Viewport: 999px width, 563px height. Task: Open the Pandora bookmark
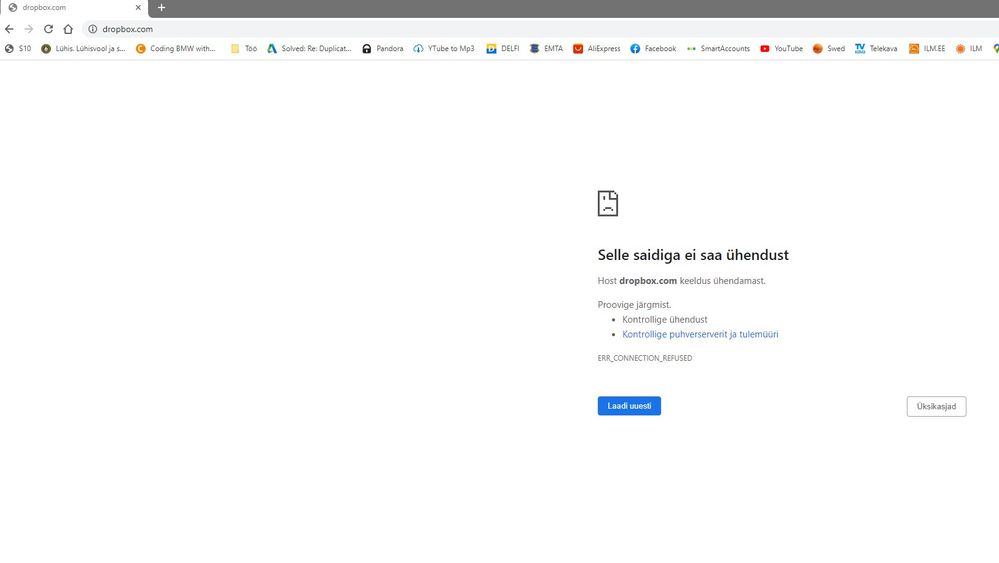pyautogui.click(x=383, y=48)
